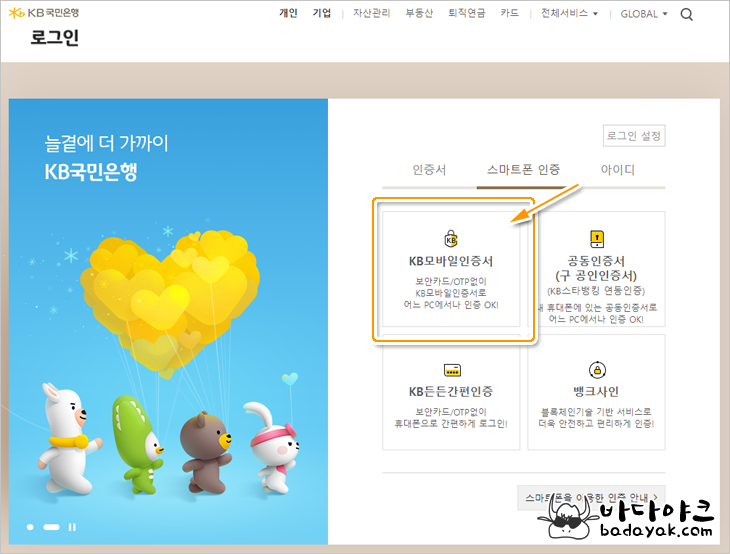Select the active banner slide indicator
730x554 pixels.
[52, 527]
